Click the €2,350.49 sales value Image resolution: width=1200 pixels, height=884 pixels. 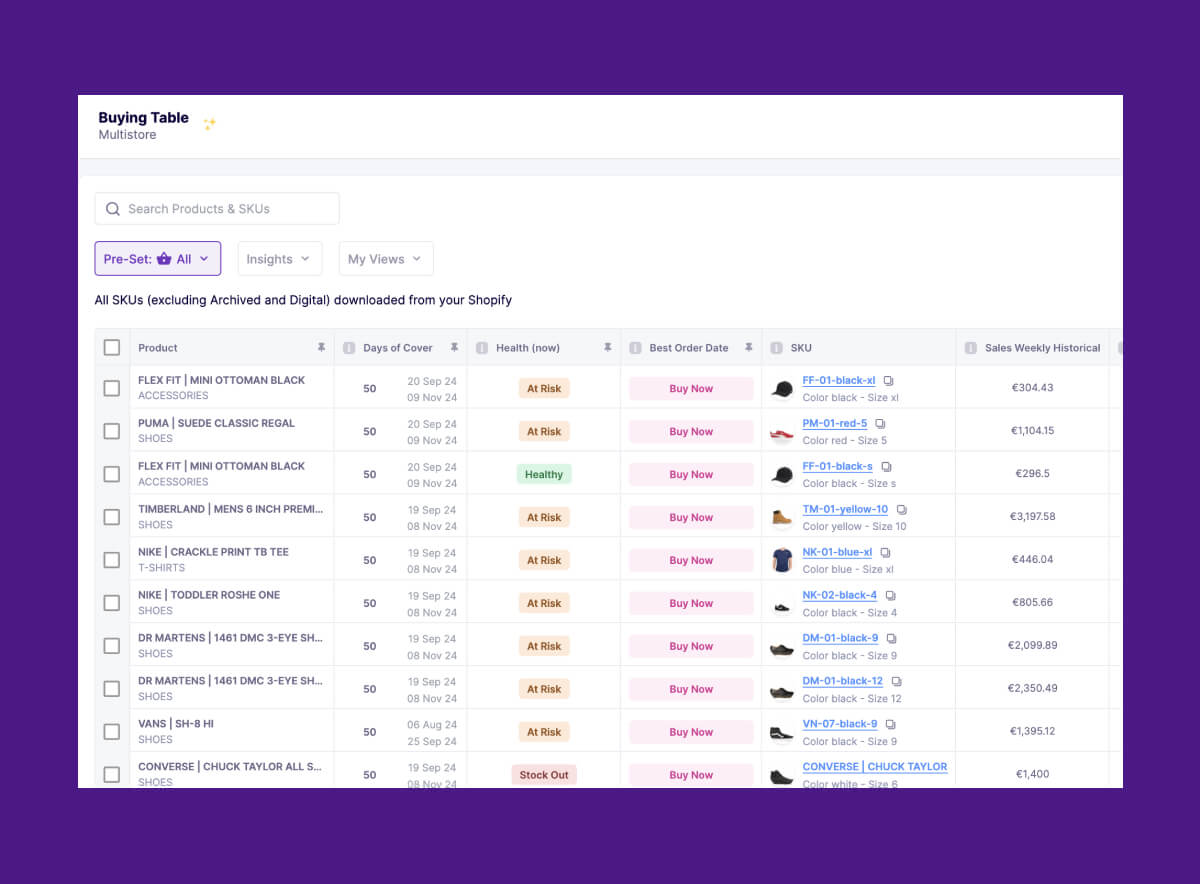pyautogui.click(x=1033, y=689)
